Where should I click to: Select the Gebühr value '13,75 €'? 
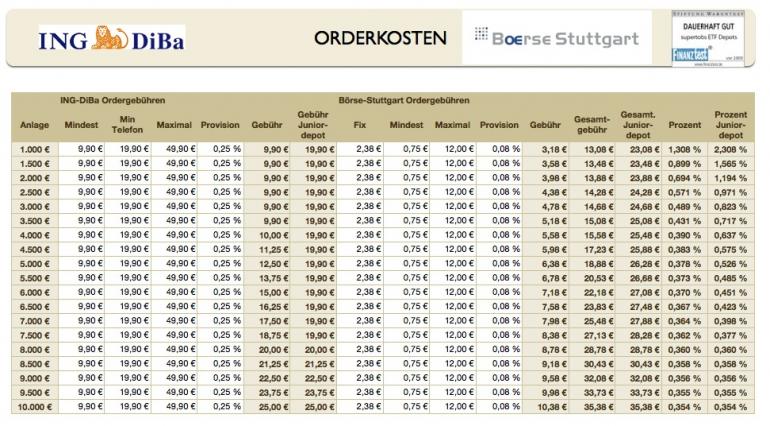274,278
